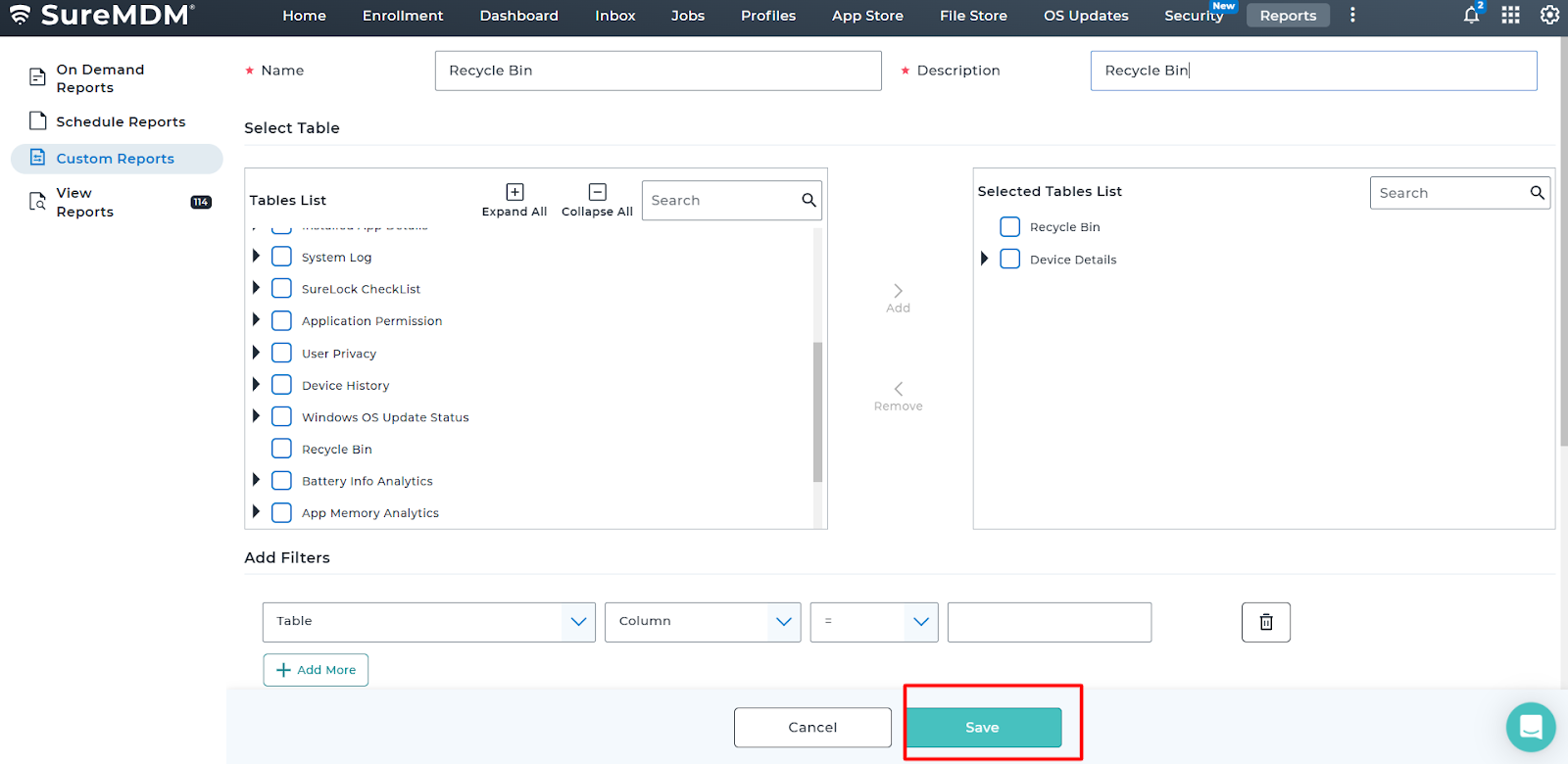Screen dimensions: 1568x764
Task: Tick the Device History checkbox
Action: click(281, 385)
